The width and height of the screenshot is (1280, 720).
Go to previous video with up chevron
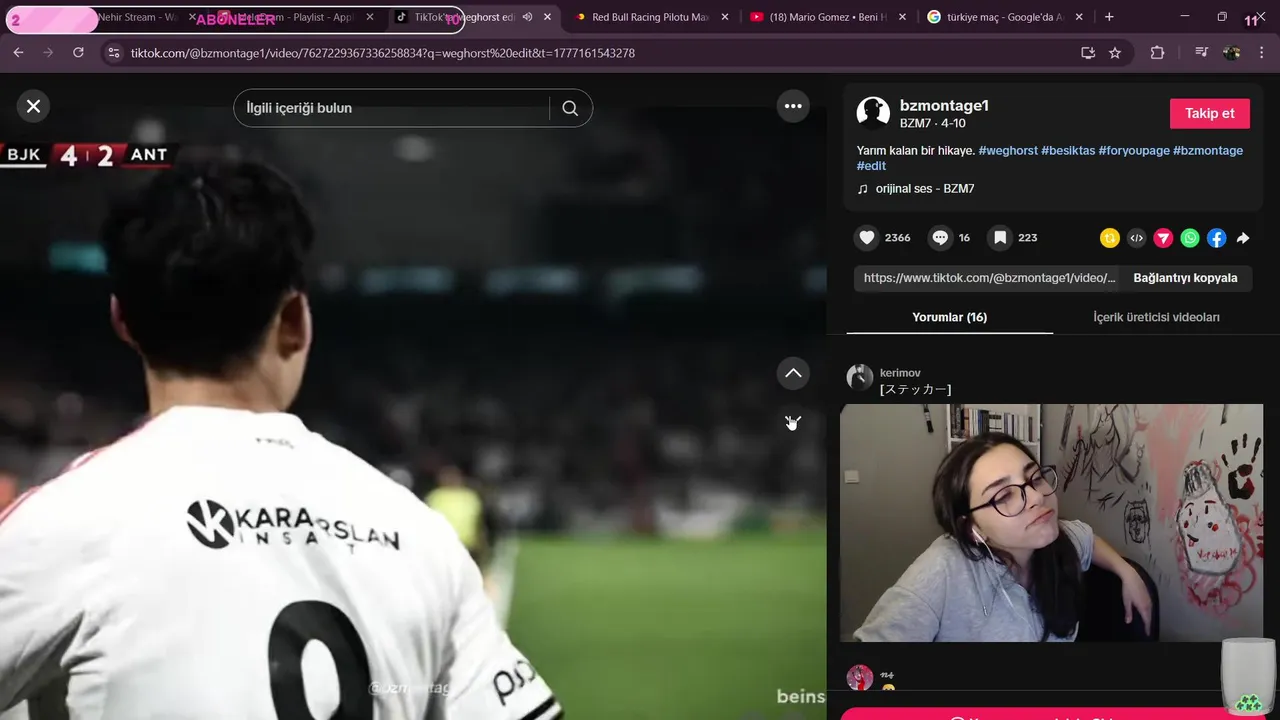click(793, 373)
